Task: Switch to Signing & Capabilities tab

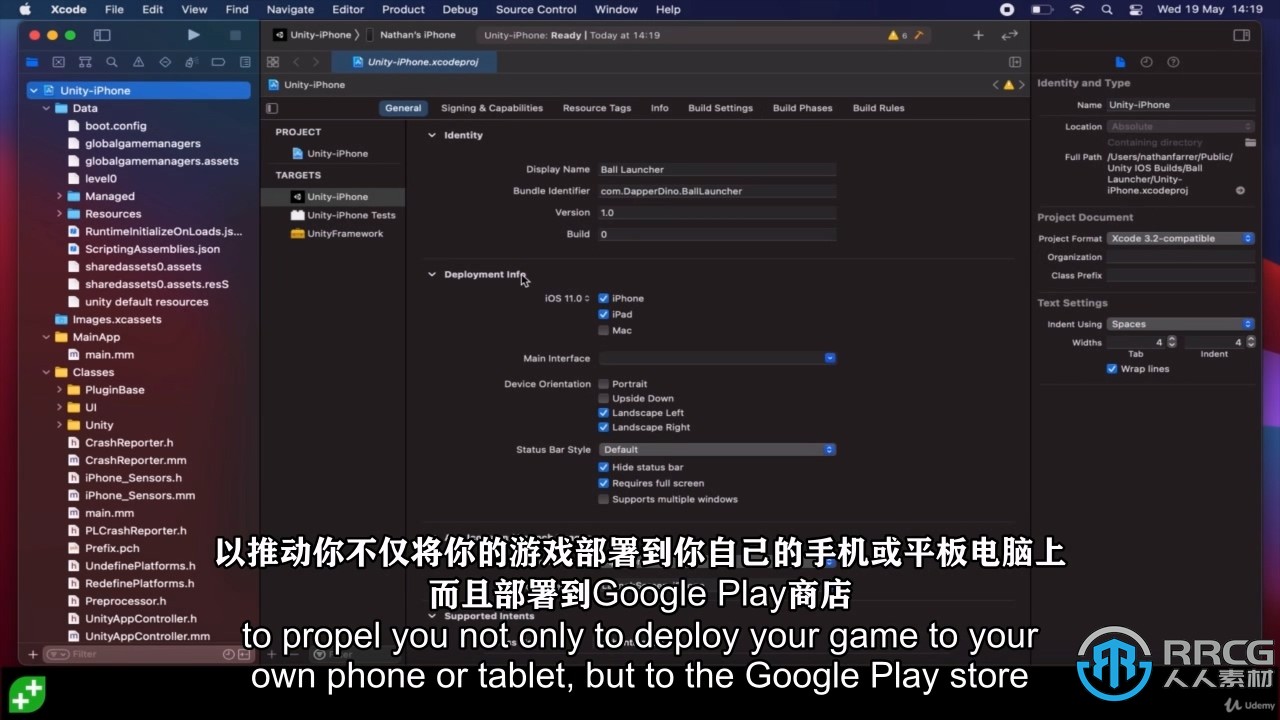Action: pyautogui.click(x=492, y=108)
